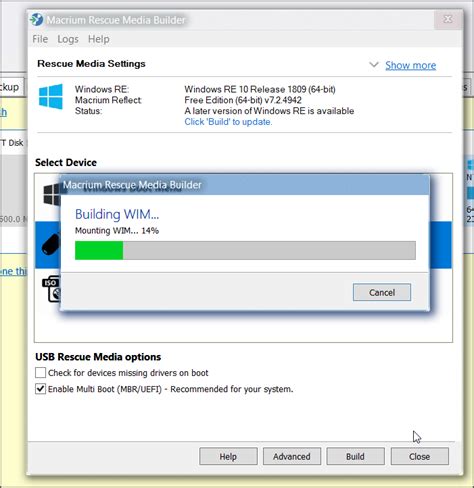
Task: Open the Help menu
Action: click(99, 39)
